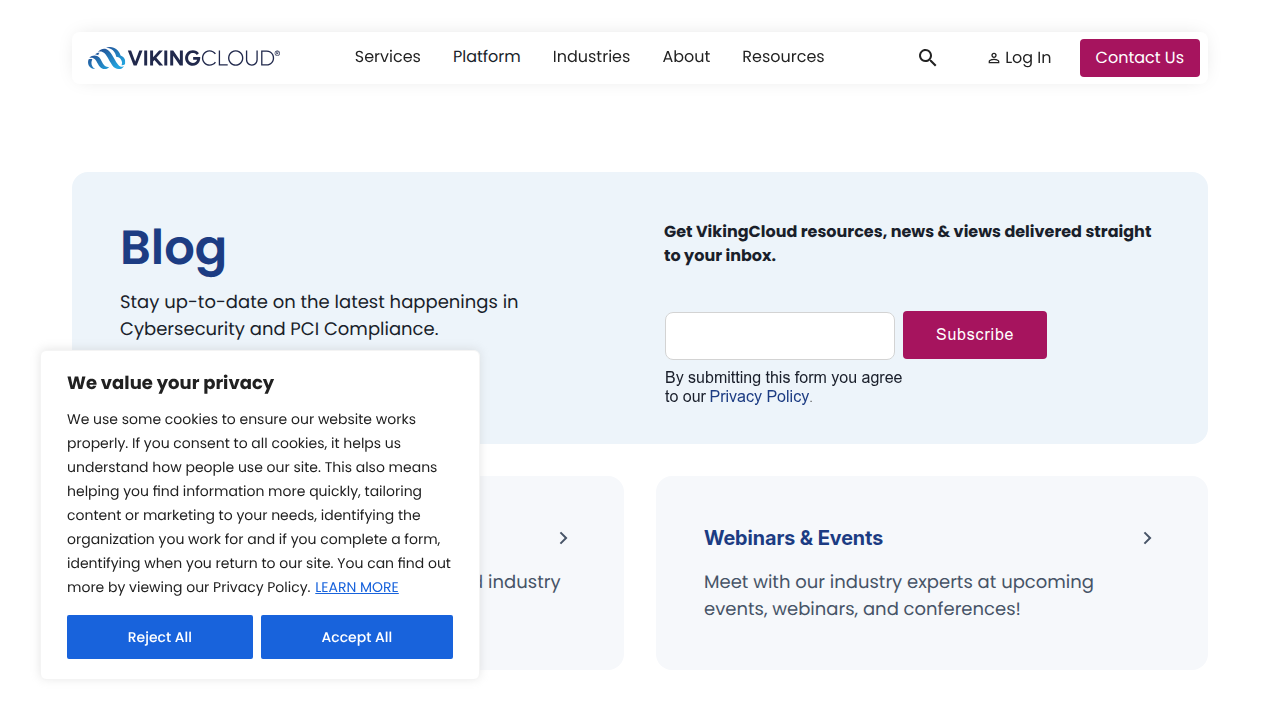The height and width of the screenshot is (720, 1280).
Task: Click the Contact Us button
Action: (x=1140, y=58)
